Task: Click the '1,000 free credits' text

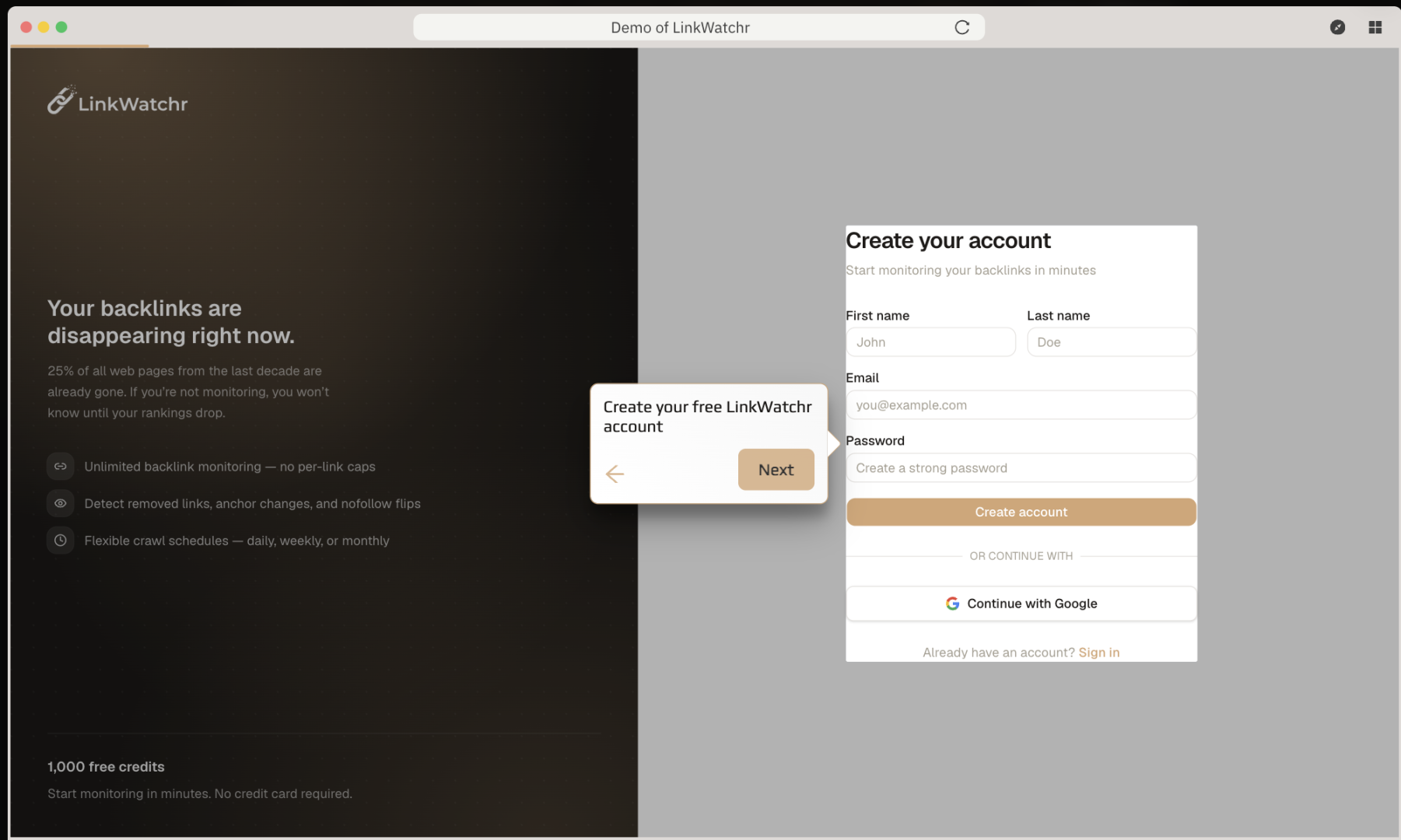Action: pyautogui.click(x=106, y=767)
